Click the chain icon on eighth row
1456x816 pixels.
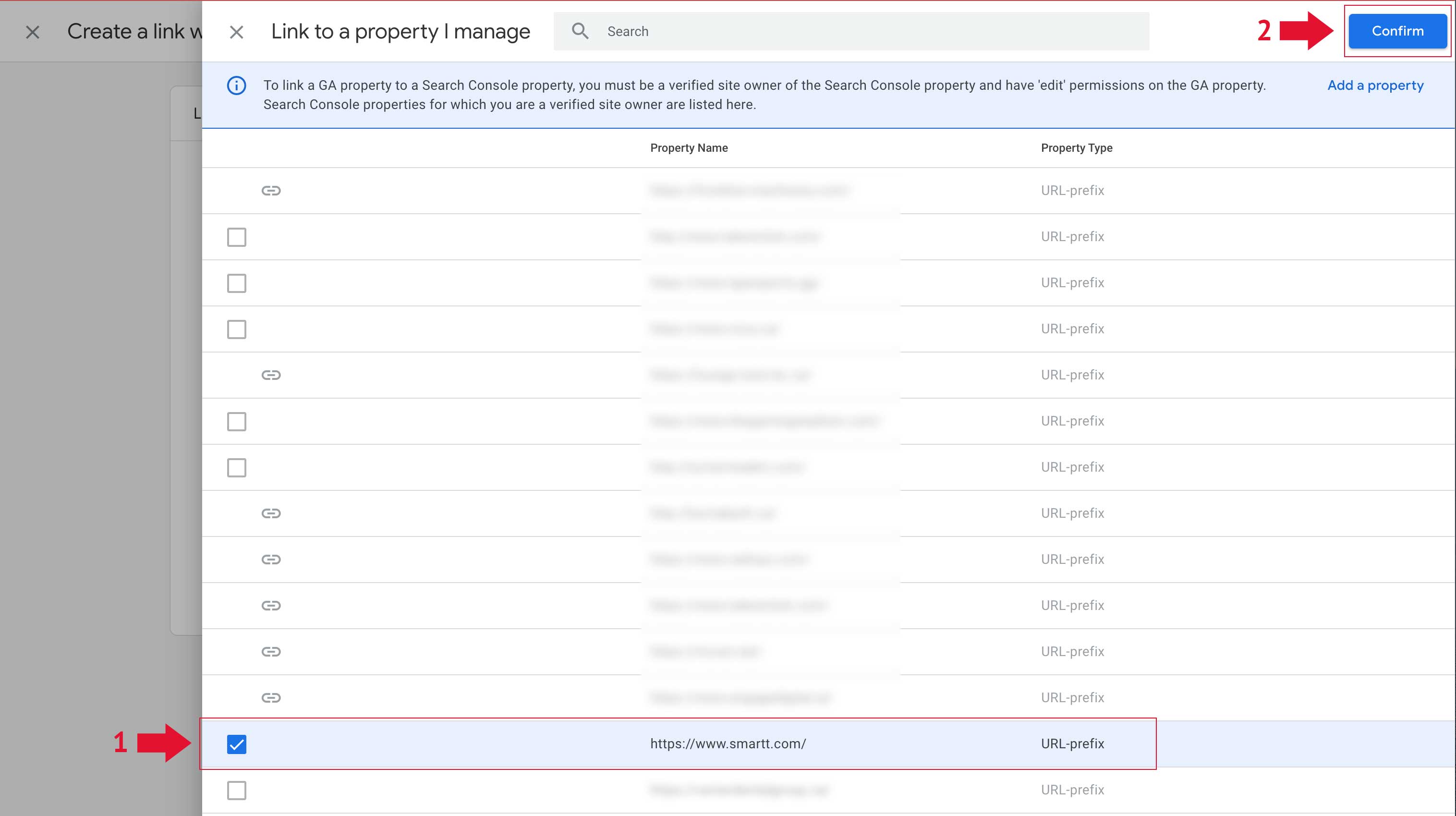pos(270,513)
